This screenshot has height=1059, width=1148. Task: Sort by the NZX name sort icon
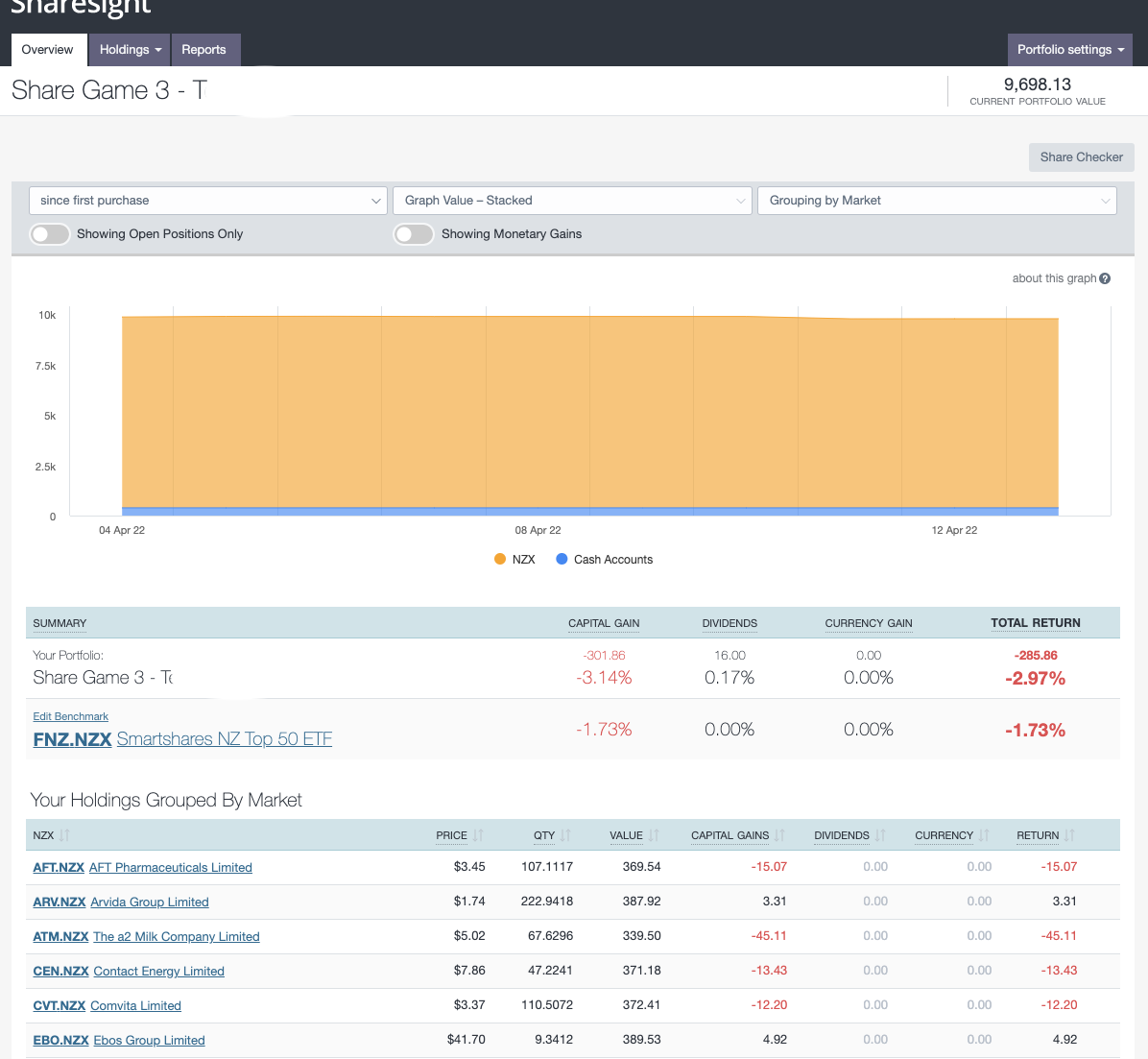[x=64, y=835]
